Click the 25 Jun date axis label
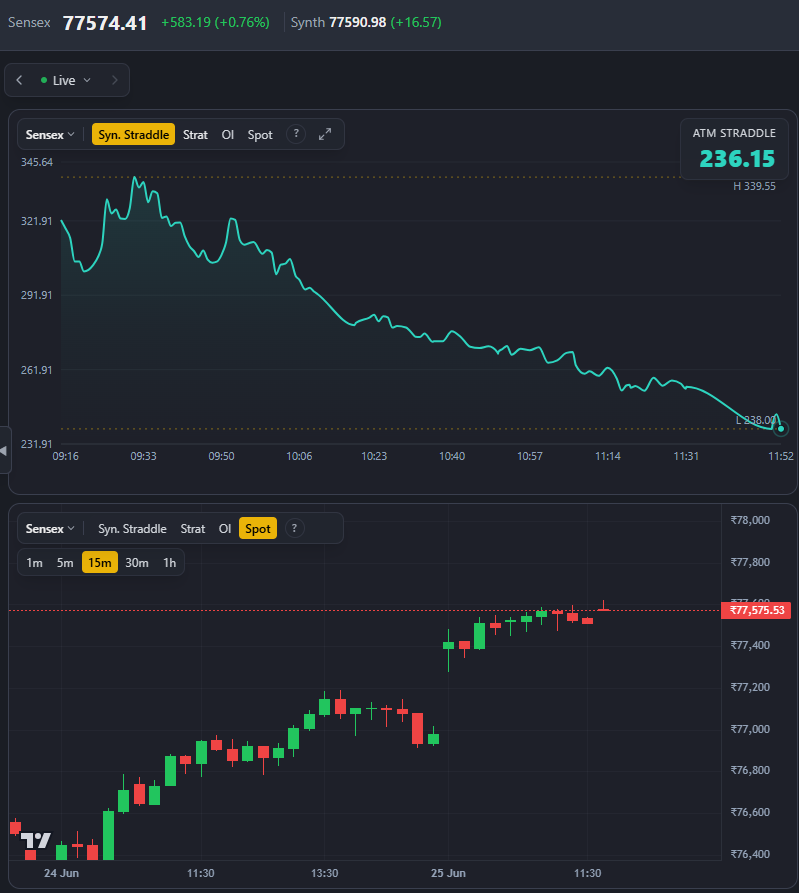Screen dimensions: 799x893 (448, 873)
